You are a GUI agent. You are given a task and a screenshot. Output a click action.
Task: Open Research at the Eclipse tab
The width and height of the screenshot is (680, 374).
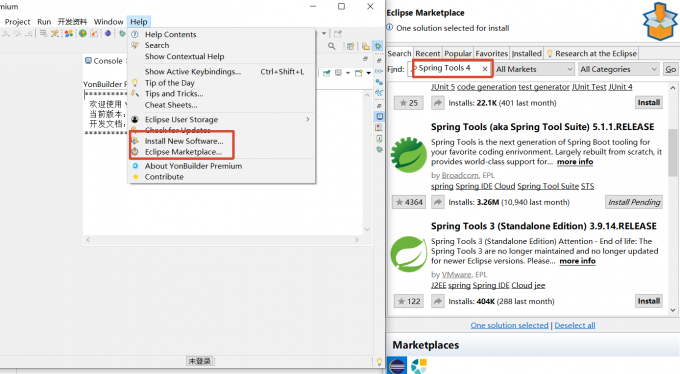[592, 53]
